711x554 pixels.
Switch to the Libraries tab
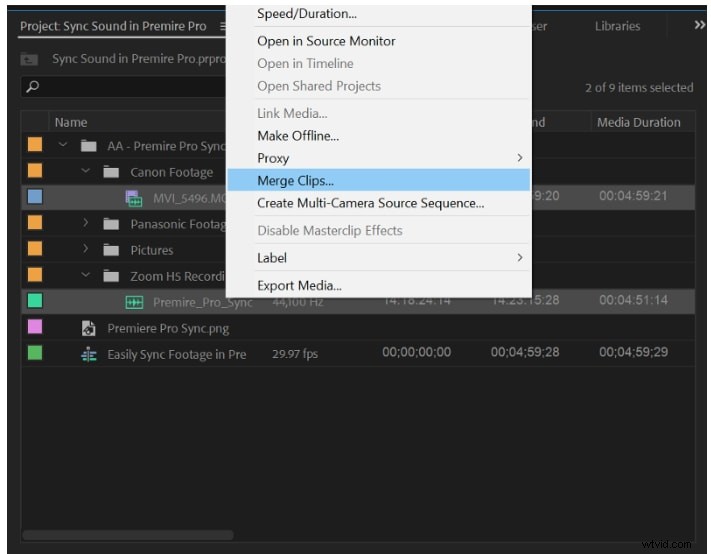point(617,26)
